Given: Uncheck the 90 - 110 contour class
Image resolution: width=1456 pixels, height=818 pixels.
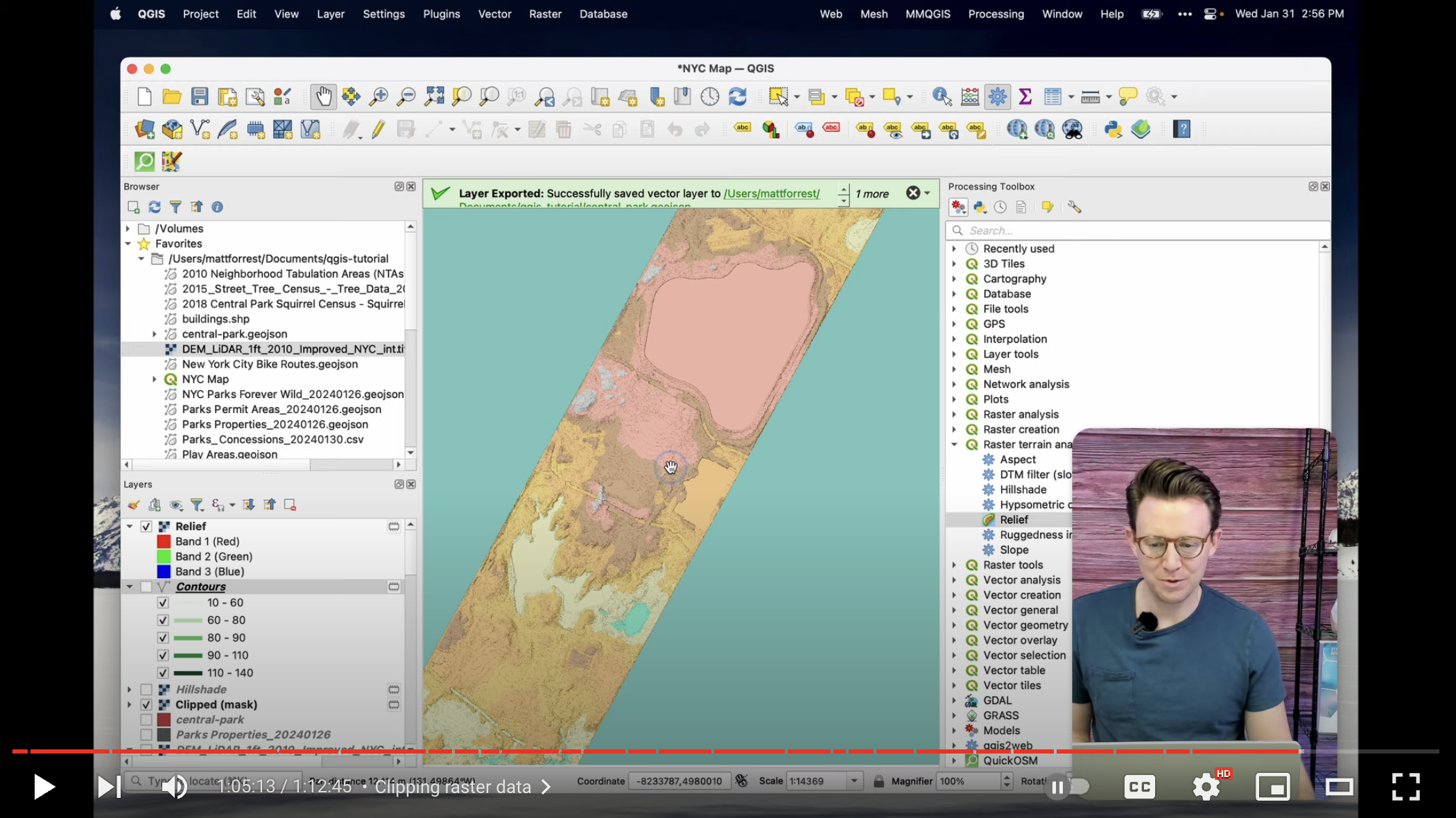Looking at the screenshot, I should tap(163, 655).
